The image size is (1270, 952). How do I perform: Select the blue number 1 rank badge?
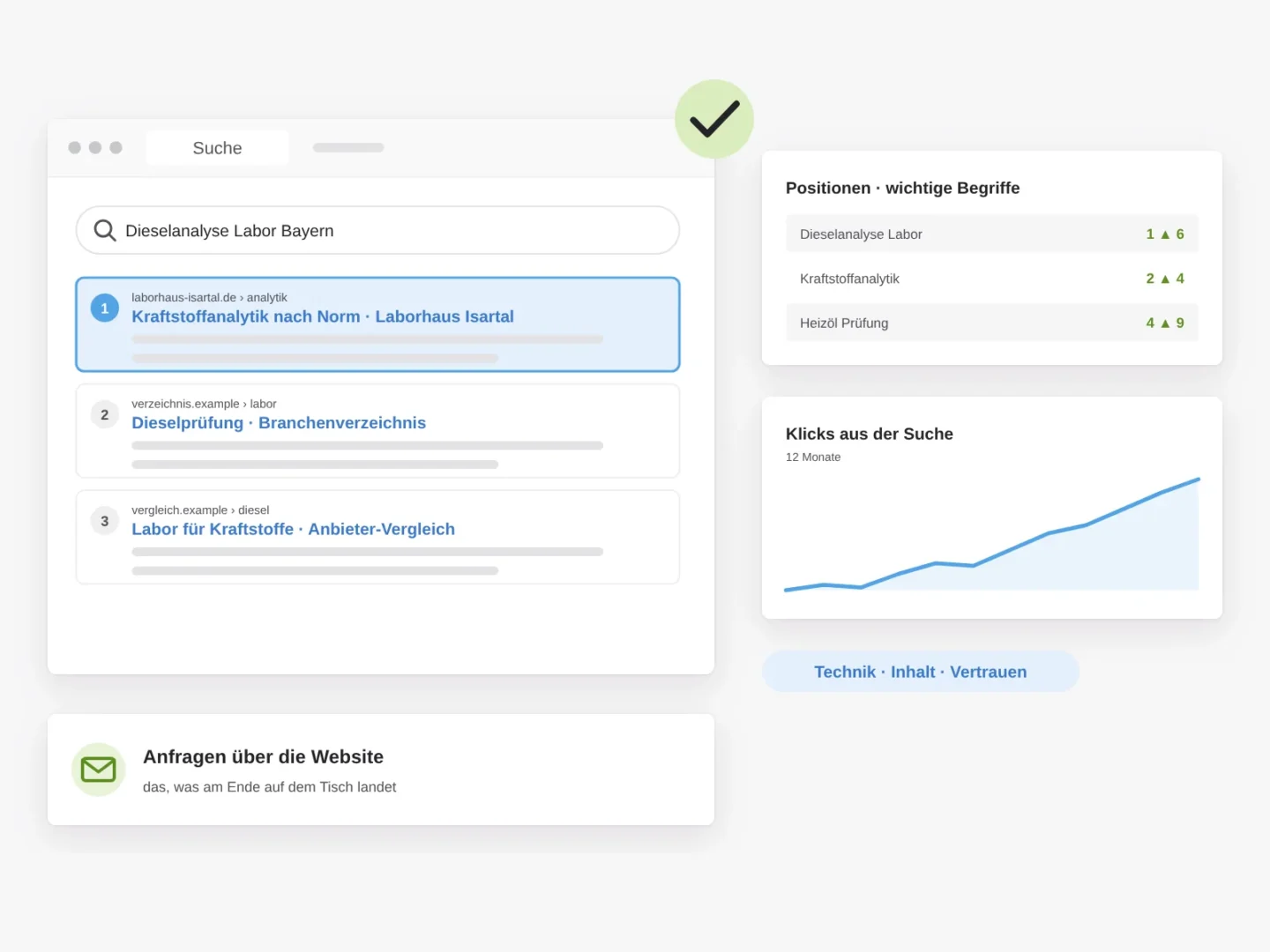click(105, 308)
